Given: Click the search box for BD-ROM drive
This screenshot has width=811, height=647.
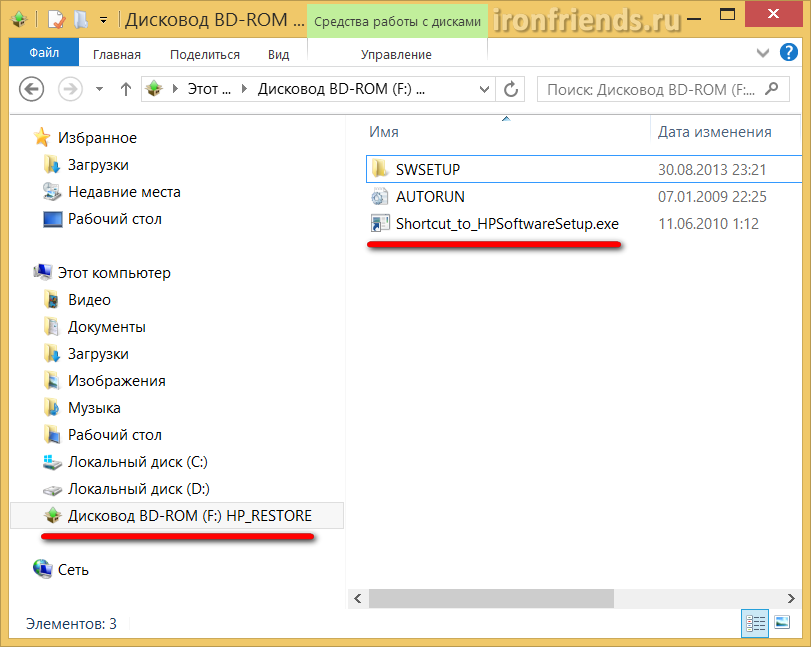Looking at the screenshot, I should click(x=650, y=89).
